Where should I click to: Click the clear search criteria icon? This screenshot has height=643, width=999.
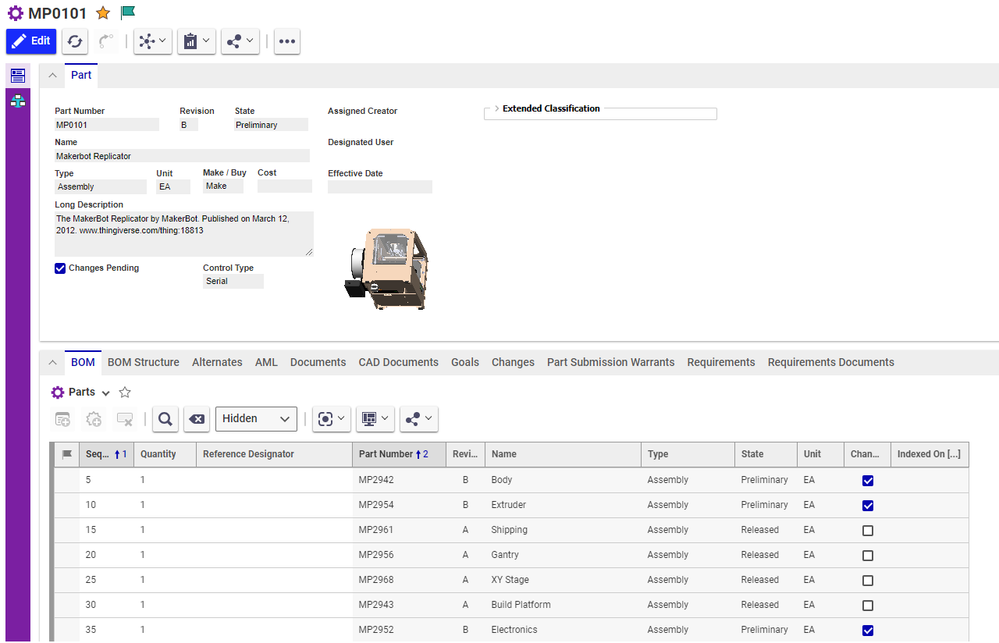(197, 419)
